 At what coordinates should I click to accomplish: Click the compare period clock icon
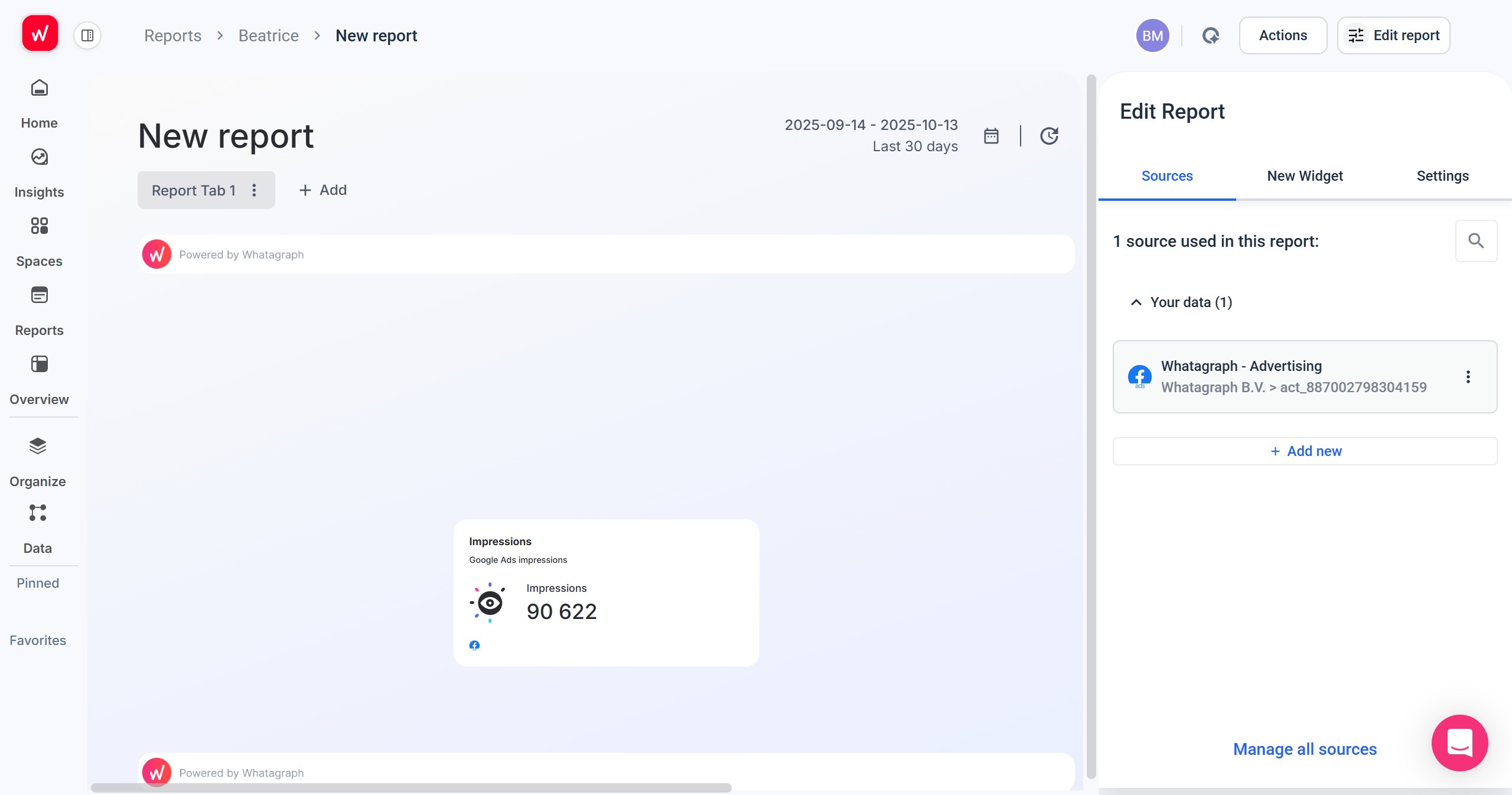click(1049, 136)
